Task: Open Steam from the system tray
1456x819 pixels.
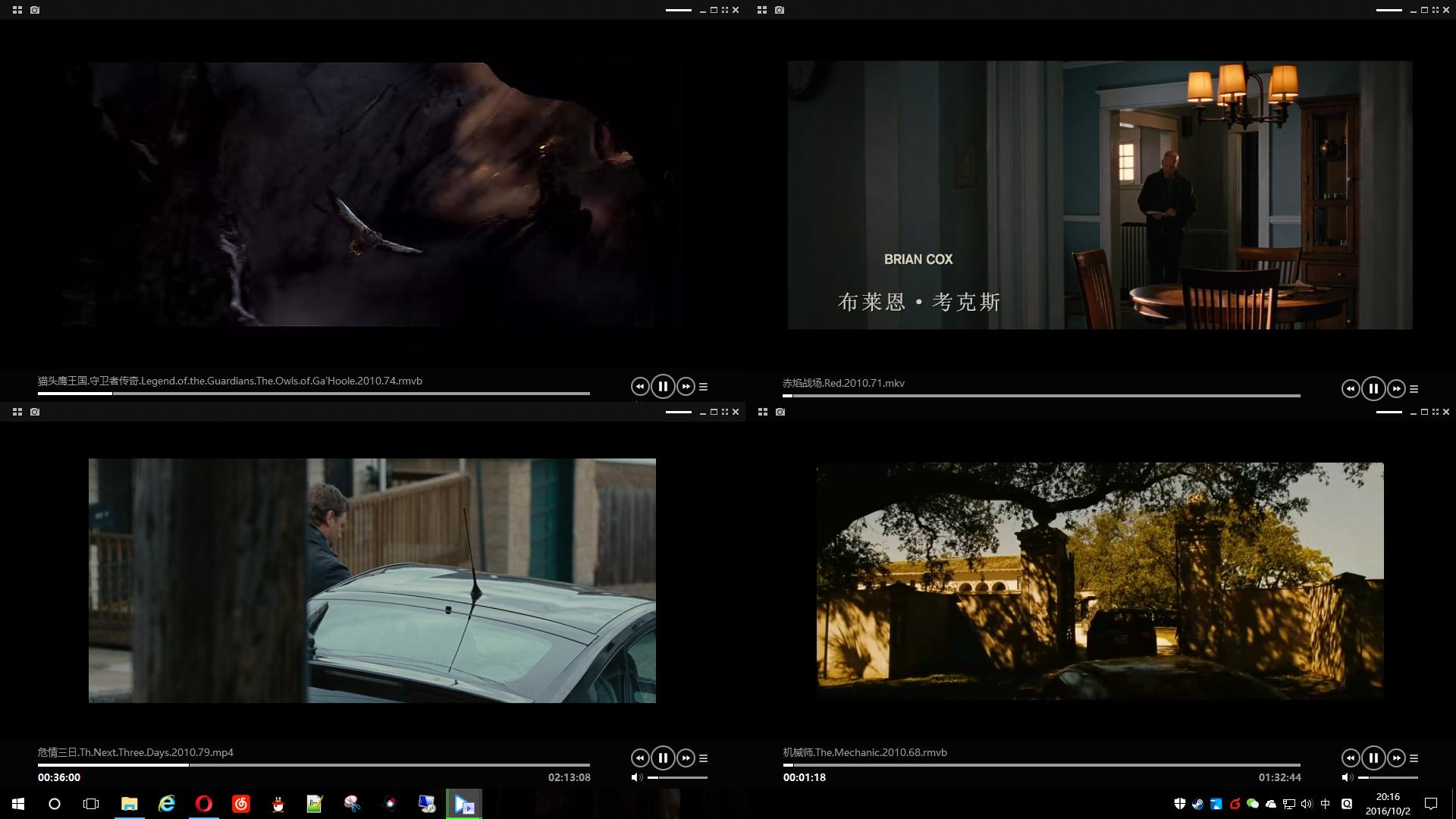Action: pyautogui.click(x=1197, y=804)
